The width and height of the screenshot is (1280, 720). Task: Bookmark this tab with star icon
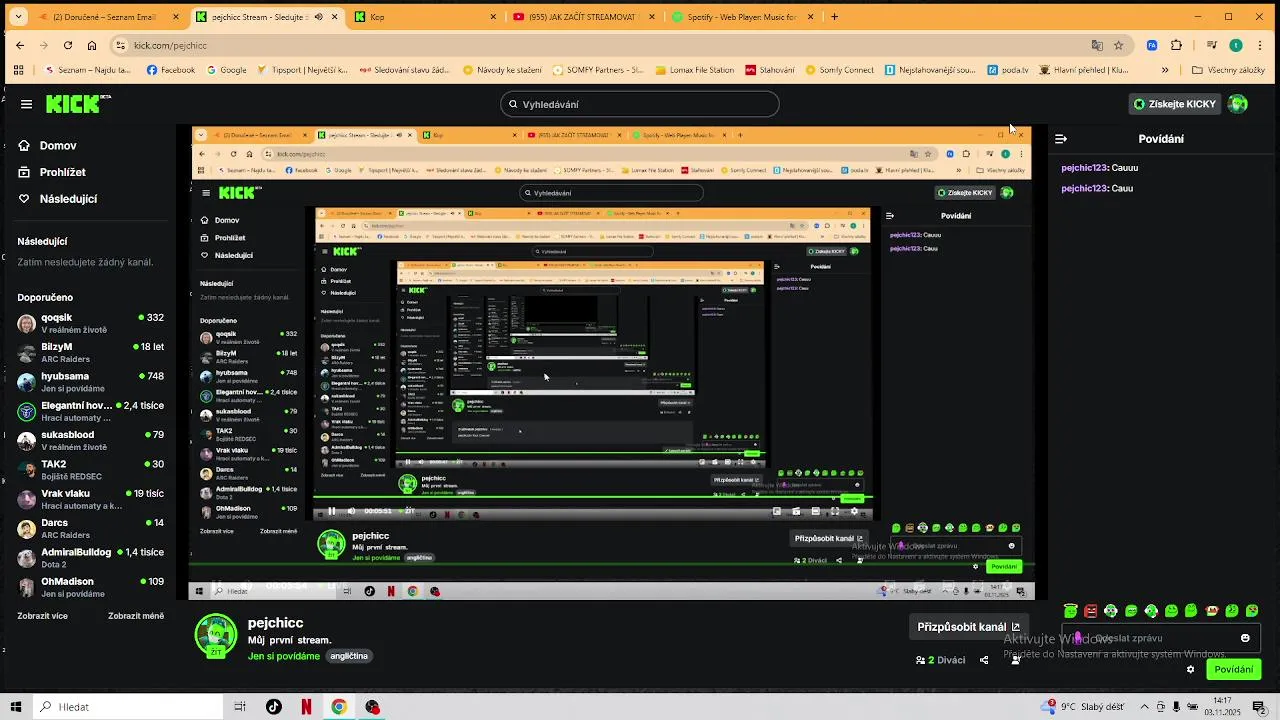point(1119,45)
